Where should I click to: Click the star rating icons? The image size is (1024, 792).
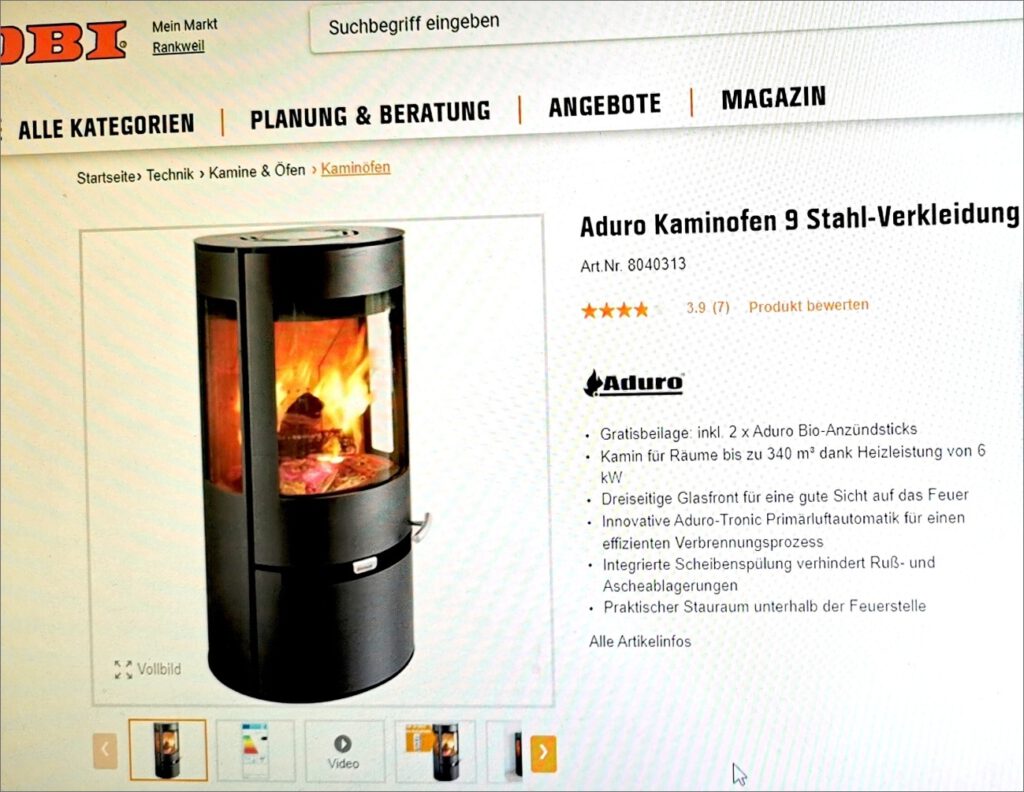tap(615, 310)
